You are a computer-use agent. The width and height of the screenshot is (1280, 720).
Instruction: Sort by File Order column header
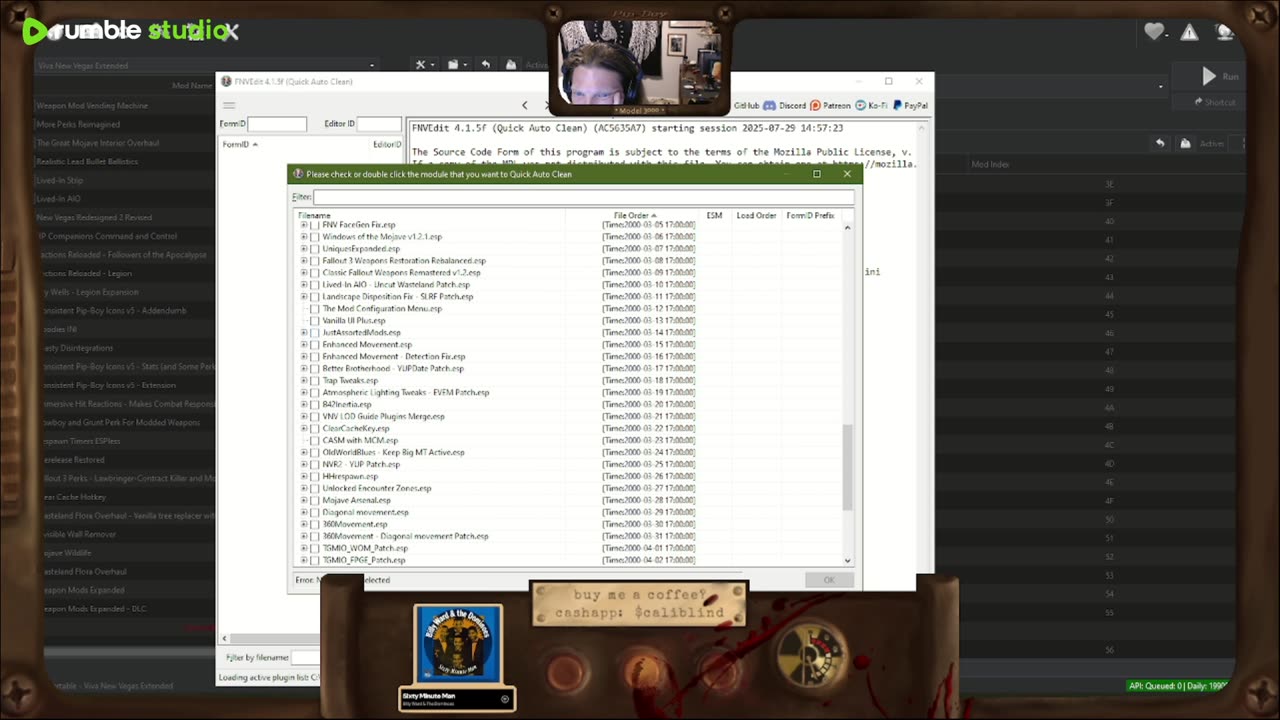(x=634, y=215)
